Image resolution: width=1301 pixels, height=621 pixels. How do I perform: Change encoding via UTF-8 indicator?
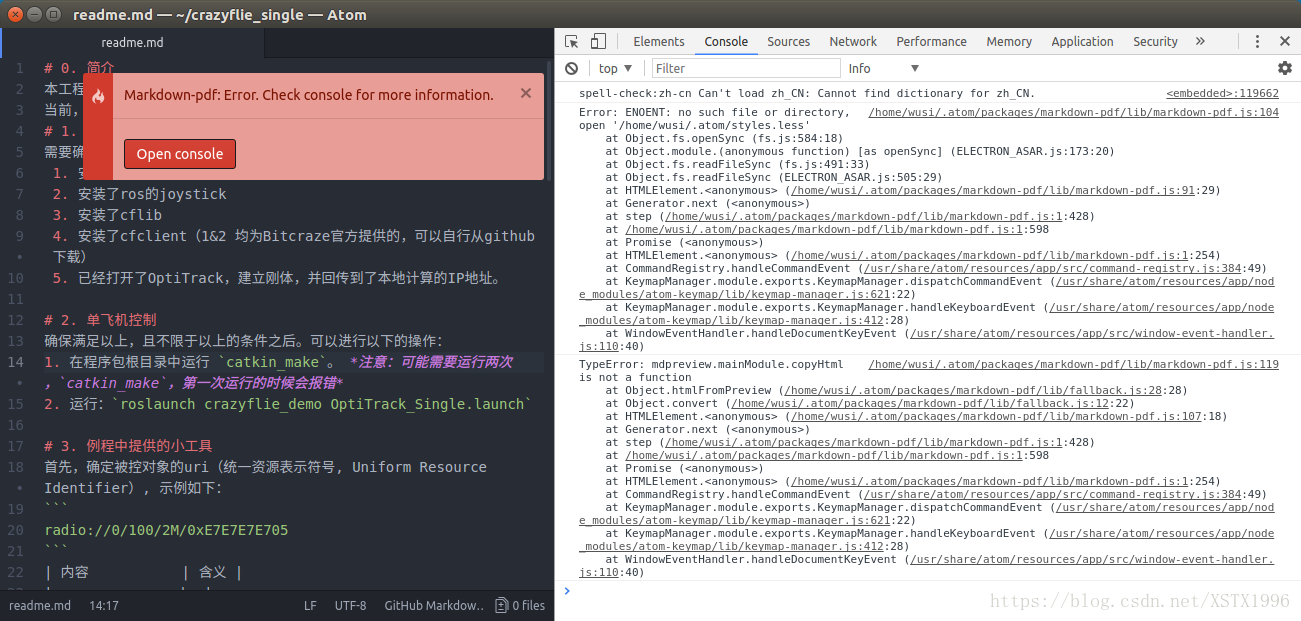pos(350,605)
